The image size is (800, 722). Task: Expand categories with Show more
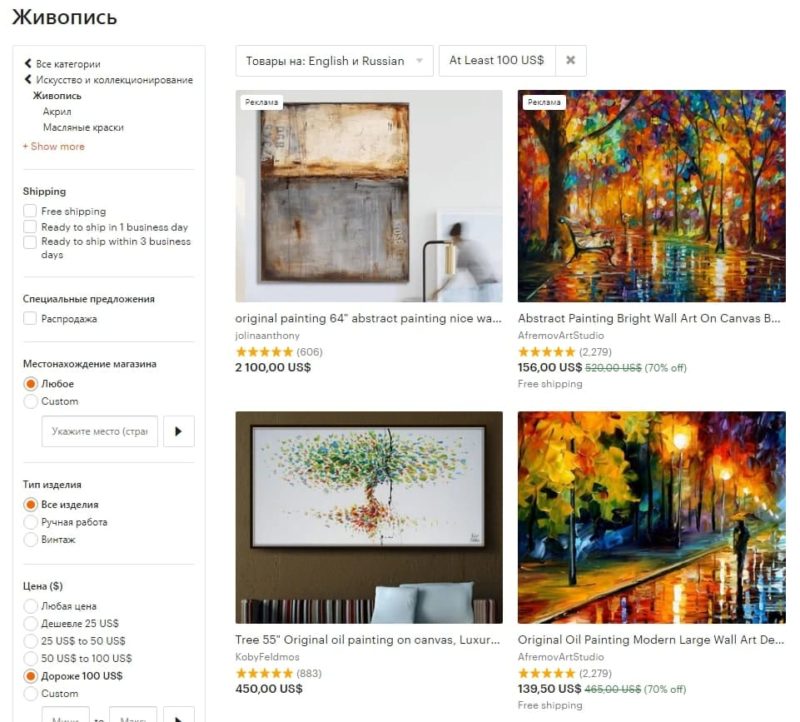[54, 146]
